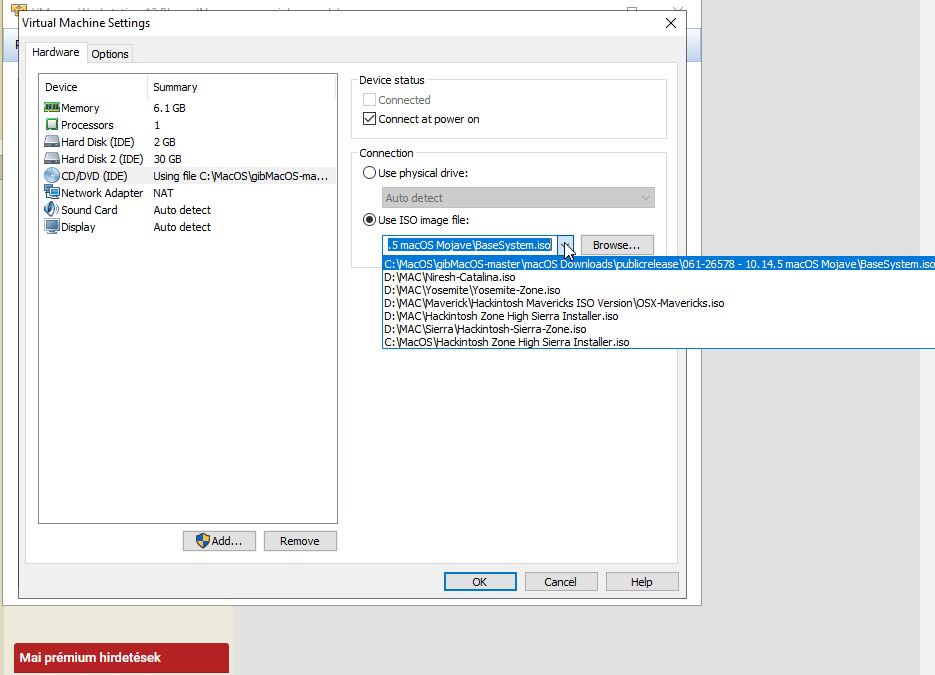
Task: Pick D:\MAC High Sierra Installer.iso entry
Action: coord(659,317)
